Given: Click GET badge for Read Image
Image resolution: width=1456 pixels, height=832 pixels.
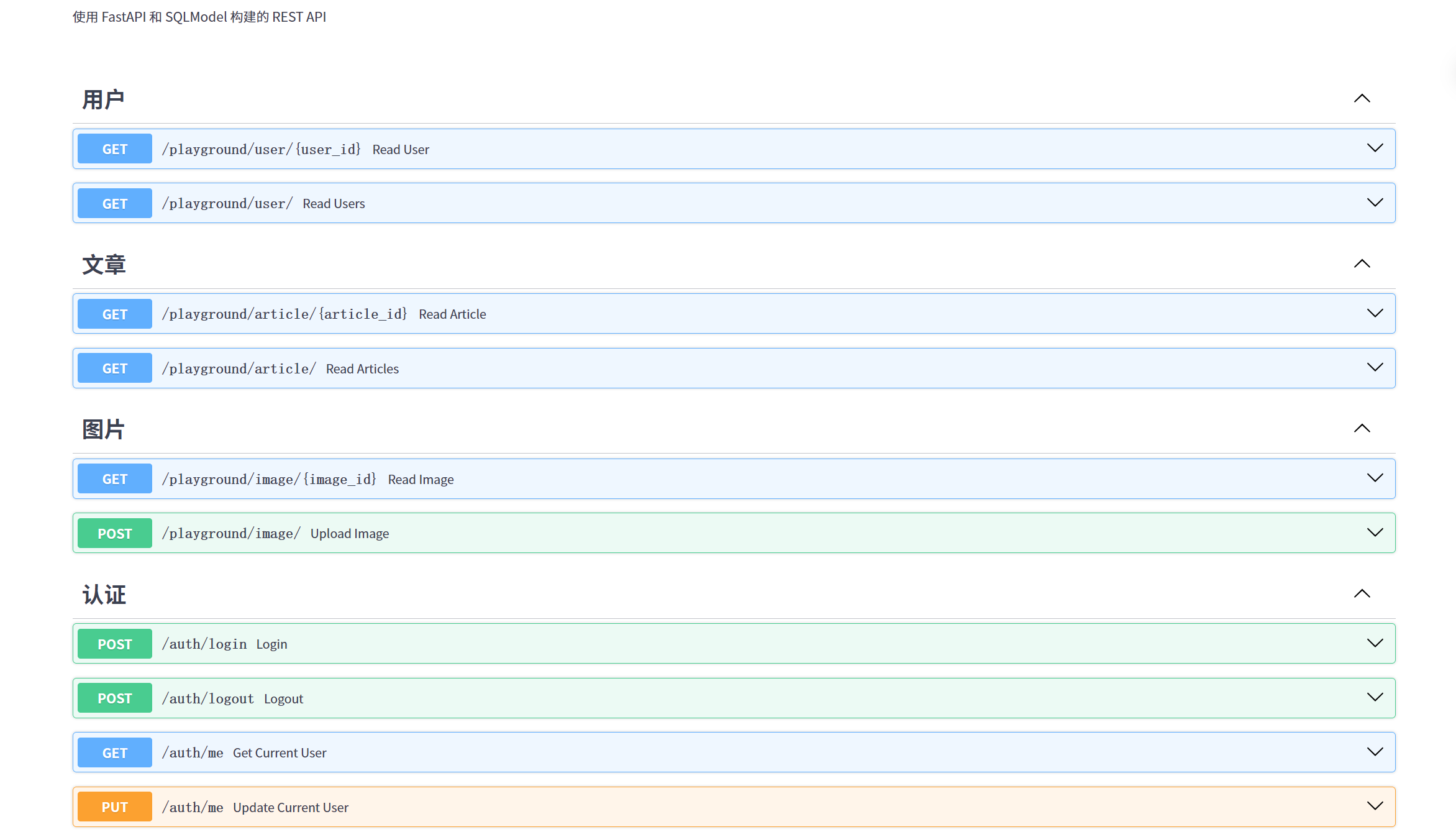Looking at the screenshot, I should click(115, 479).
